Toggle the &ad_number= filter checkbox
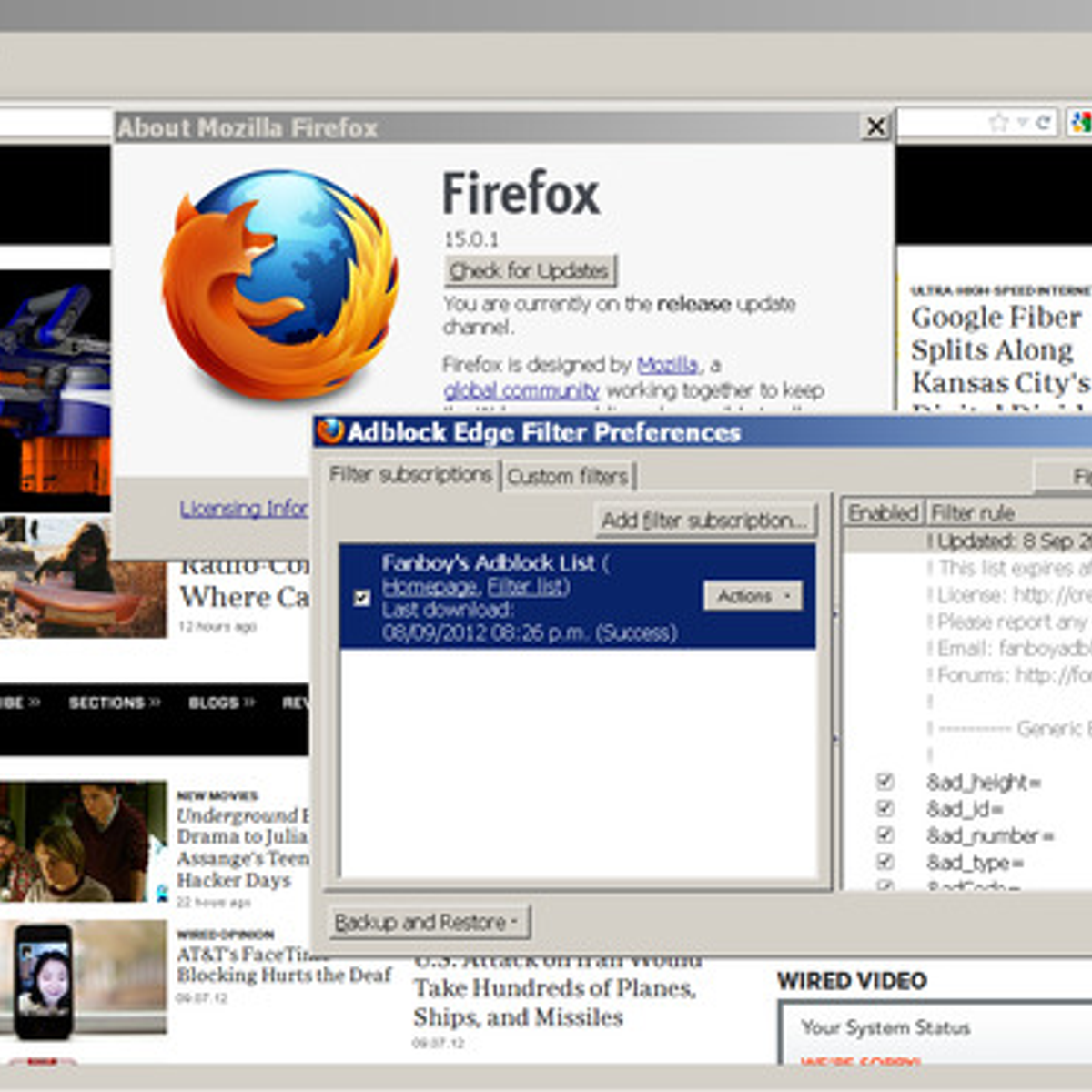 (885, 834)
